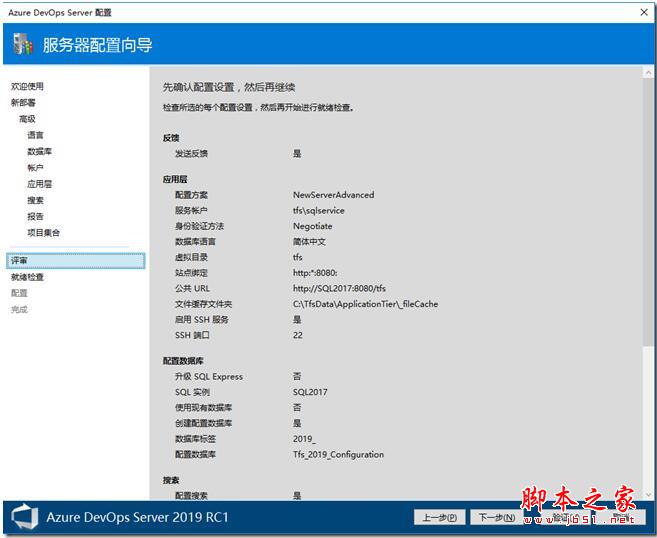Screen dimensions: 657x538
Task: Click the 服务器配置向导 header title
Action: [97, 45]
